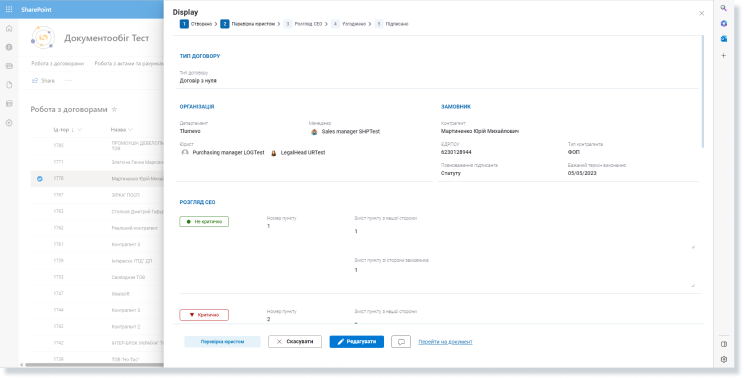The image size is (744, 378).
Task: Open the globe sites icon in the left rail
Action: coord(9,47)
